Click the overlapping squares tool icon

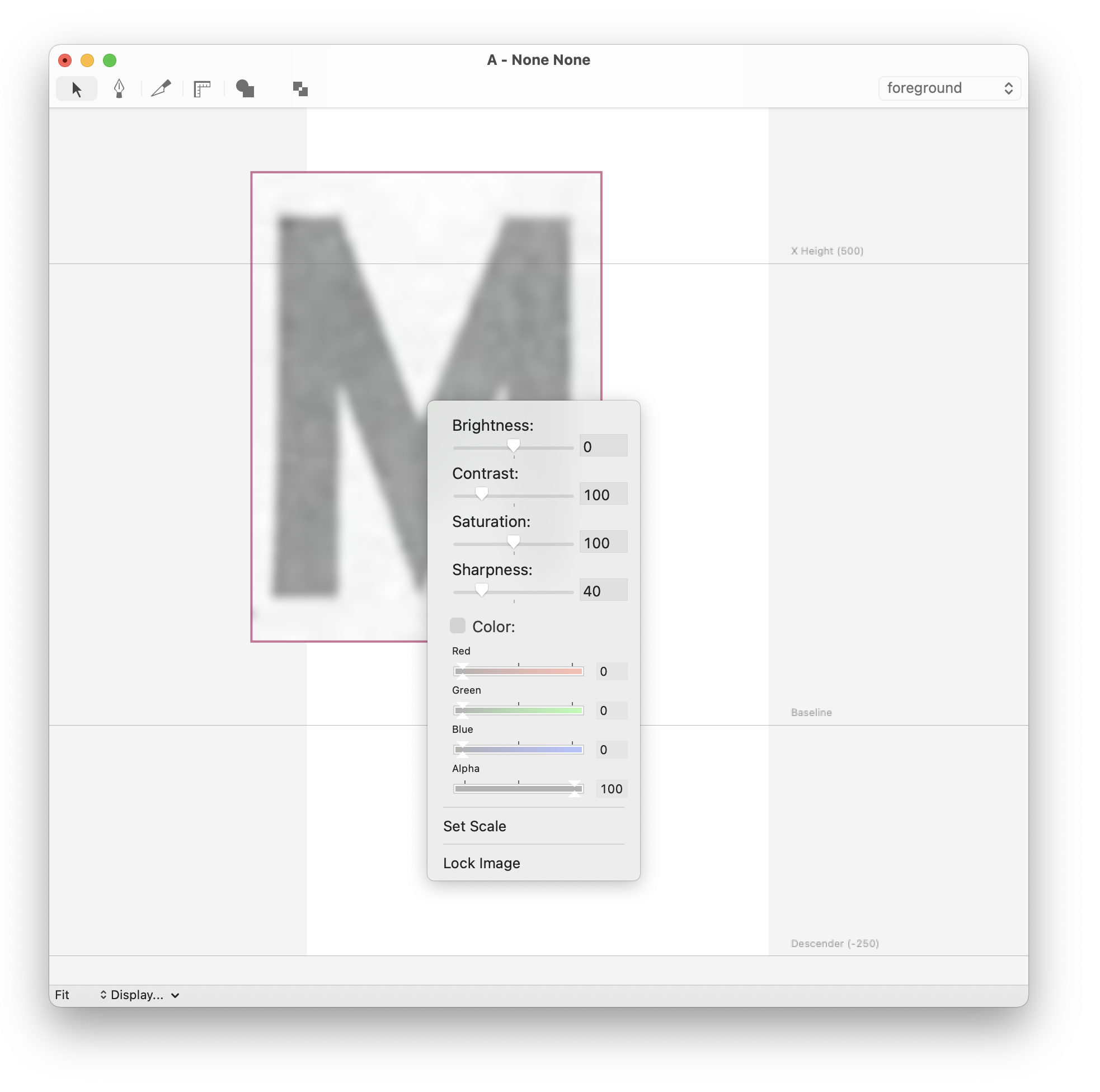click(x=300, y=89)
